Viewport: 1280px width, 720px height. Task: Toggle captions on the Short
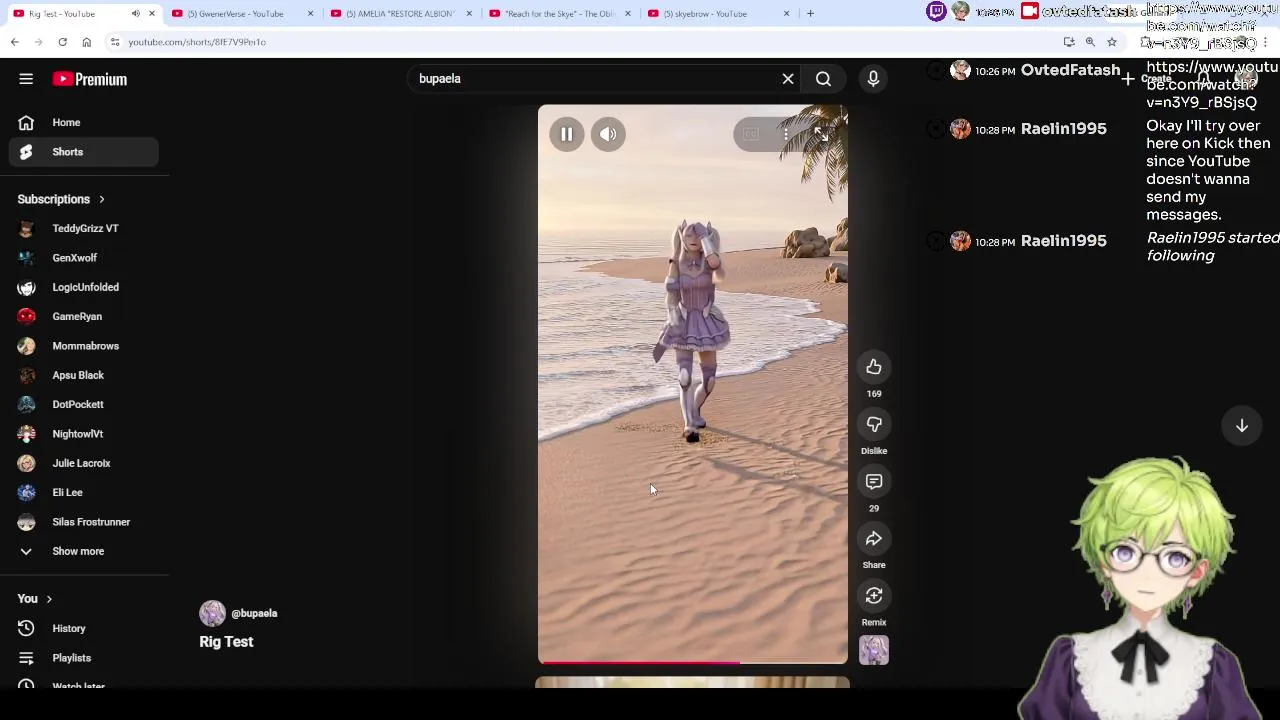(751, 134)
